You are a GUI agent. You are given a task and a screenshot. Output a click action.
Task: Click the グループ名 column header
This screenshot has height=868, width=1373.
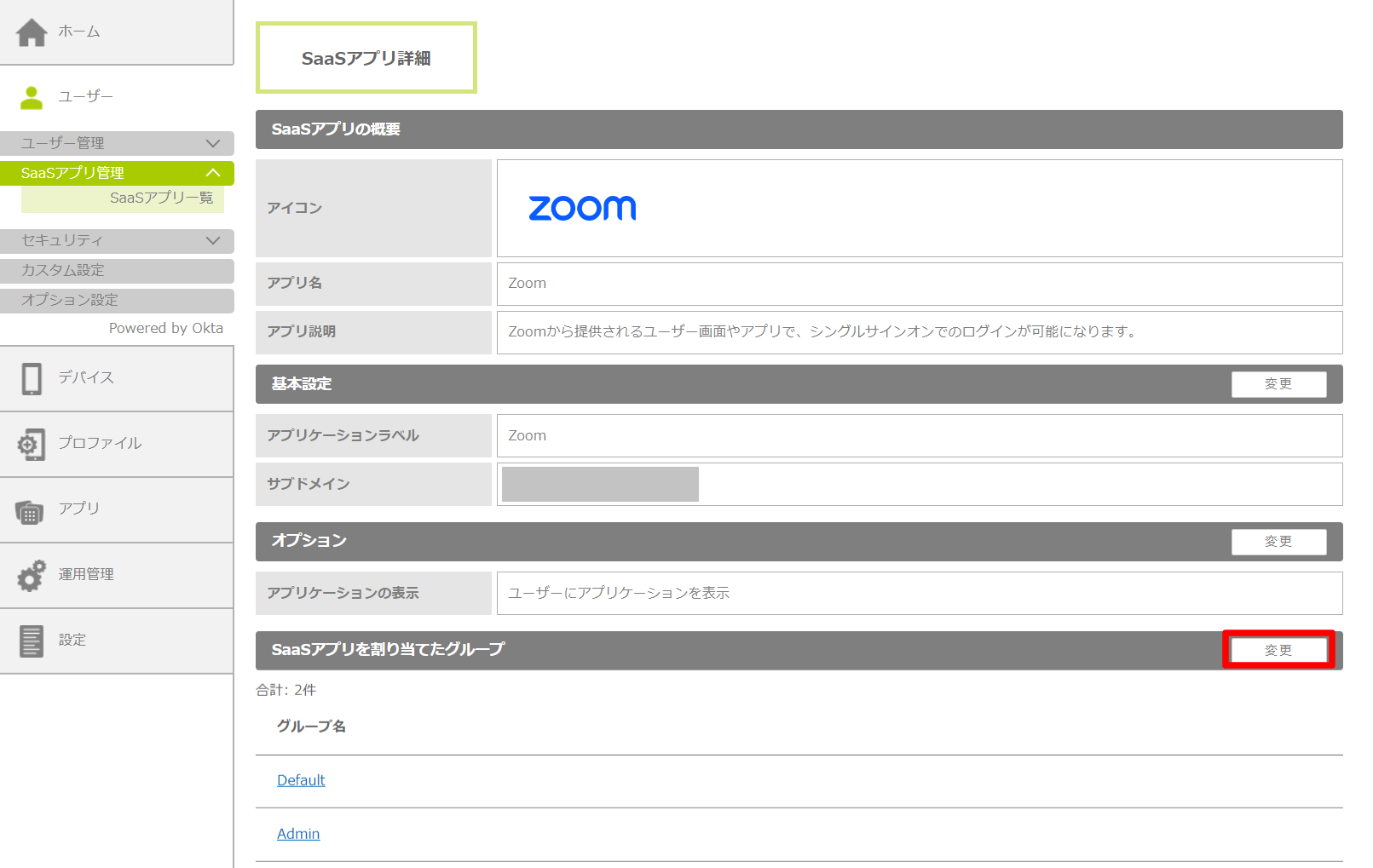point(311,727)
